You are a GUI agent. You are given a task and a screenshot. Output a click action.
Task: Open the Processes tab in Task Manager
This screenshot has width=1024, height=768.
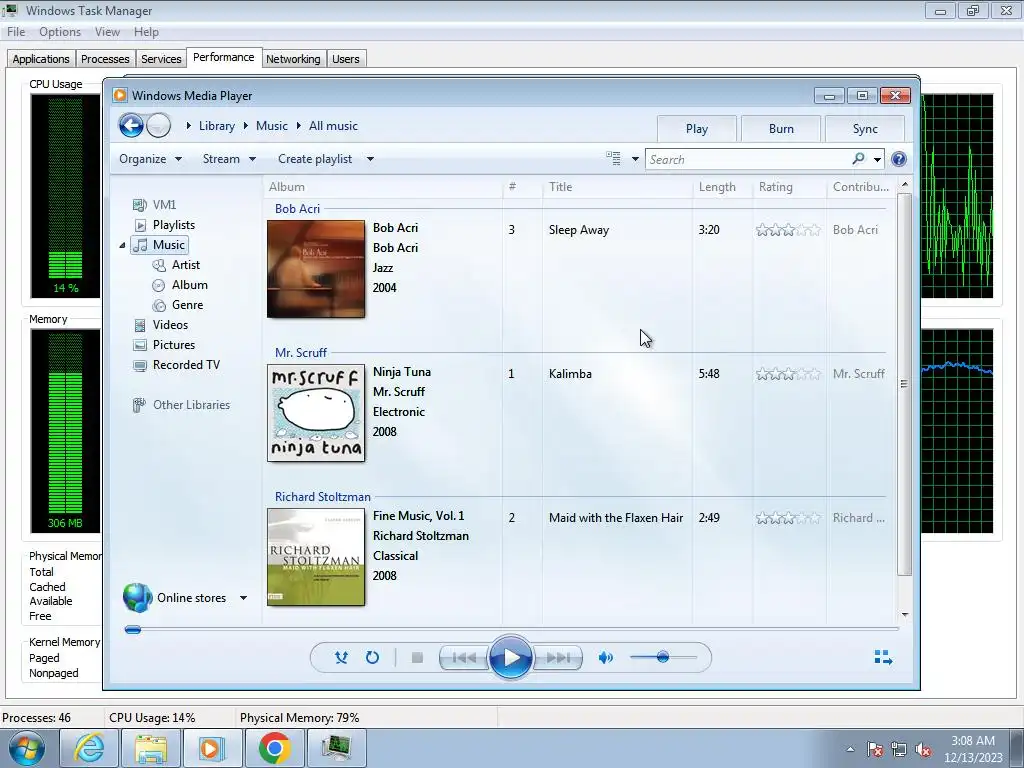(105, 59)
